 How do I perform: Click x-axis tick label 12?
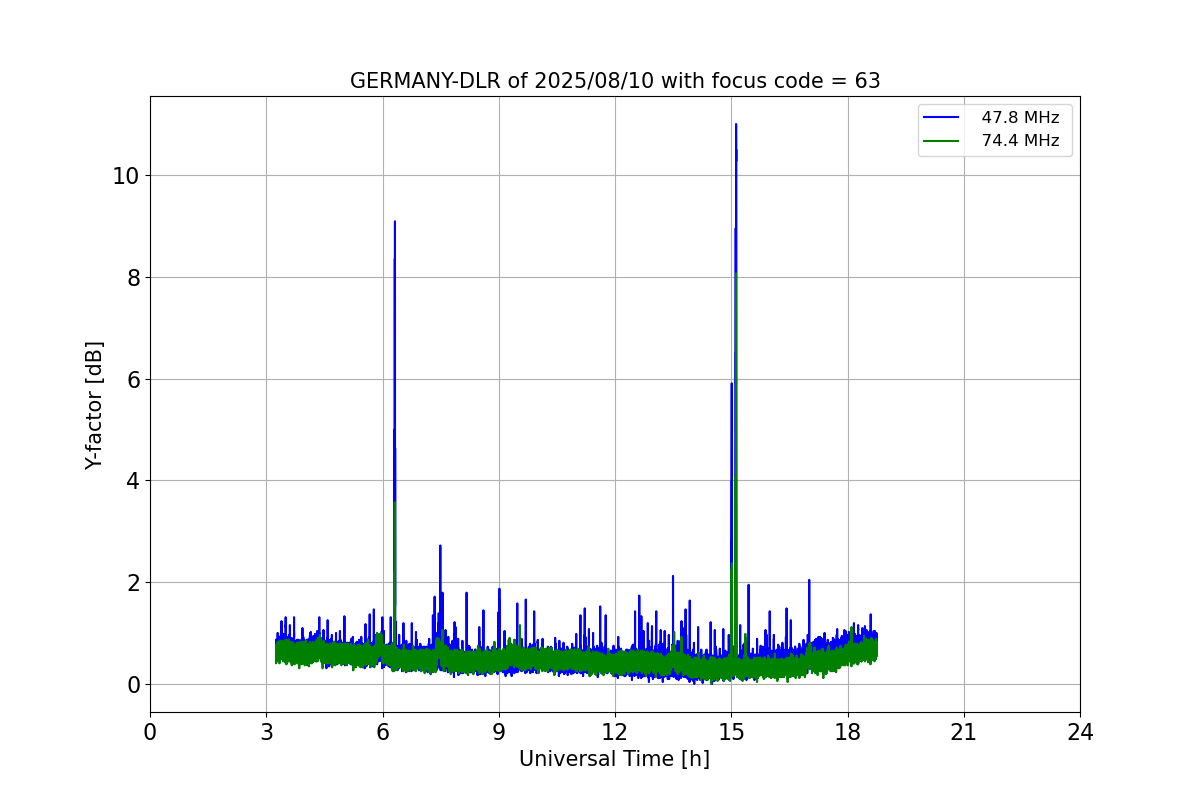pos(615,733)
